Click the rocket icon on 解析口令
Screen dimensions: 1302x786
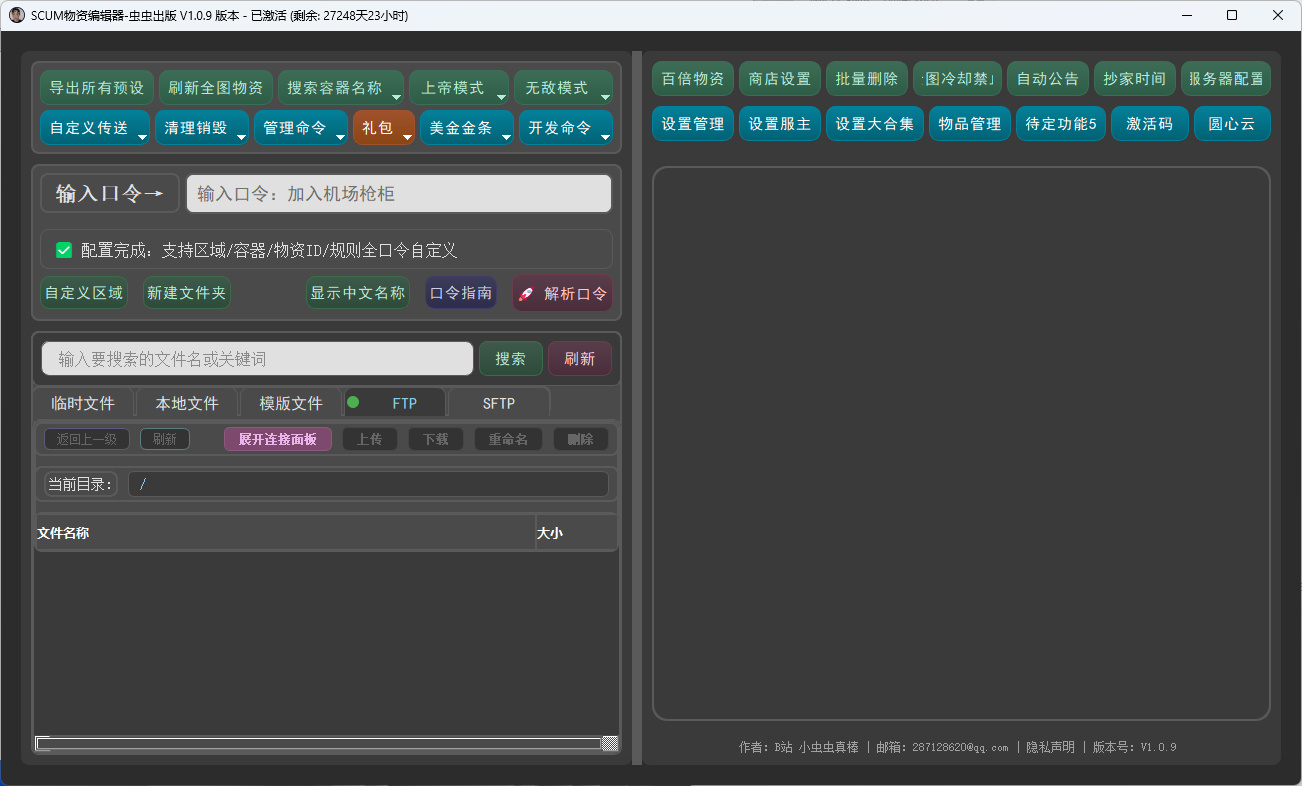pos(526,294)
